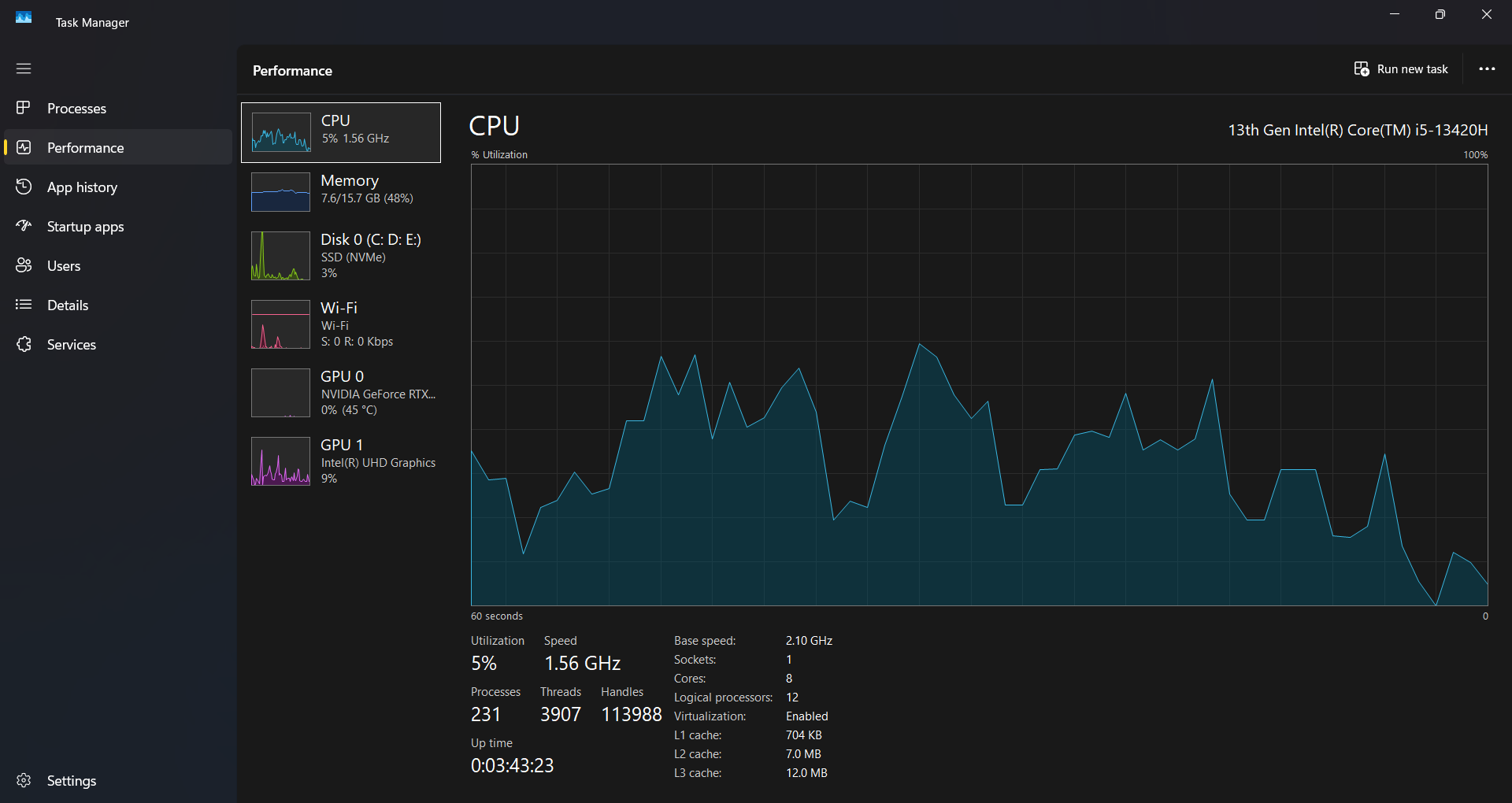Click the Settings gear icon
Viewport: 1512px width, 803px height.
click(24, 780)
